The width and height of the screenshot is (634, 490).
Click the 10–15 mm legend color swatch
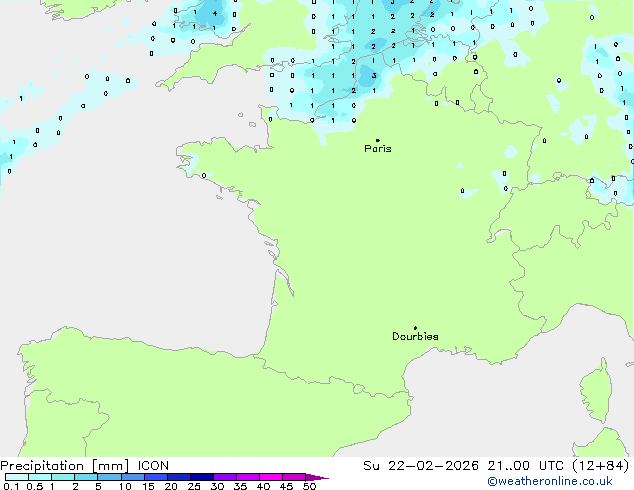[x=133, y=477]
